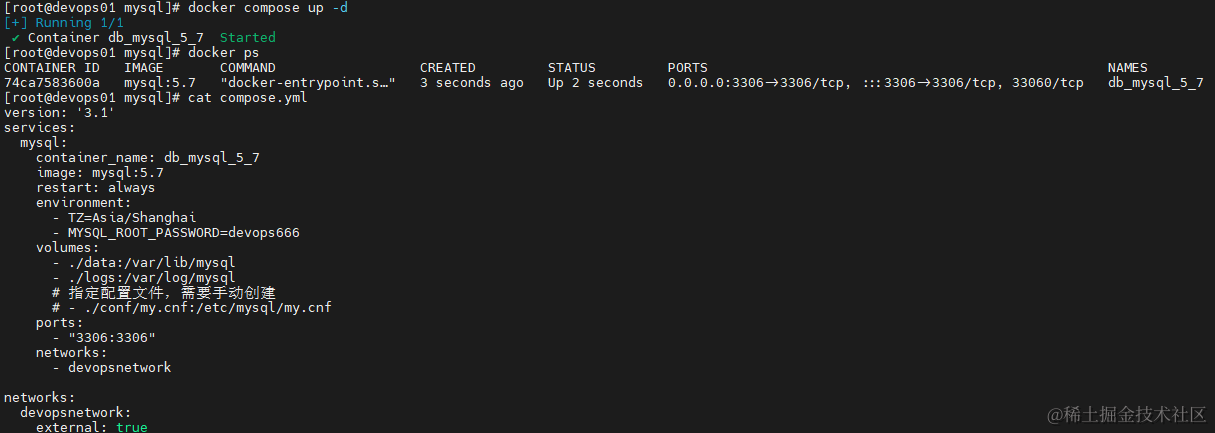Click the 'Up 2 seconds' status text
Image resolution: width=1215 pixels, height=433 pixels.
[596, 83]
